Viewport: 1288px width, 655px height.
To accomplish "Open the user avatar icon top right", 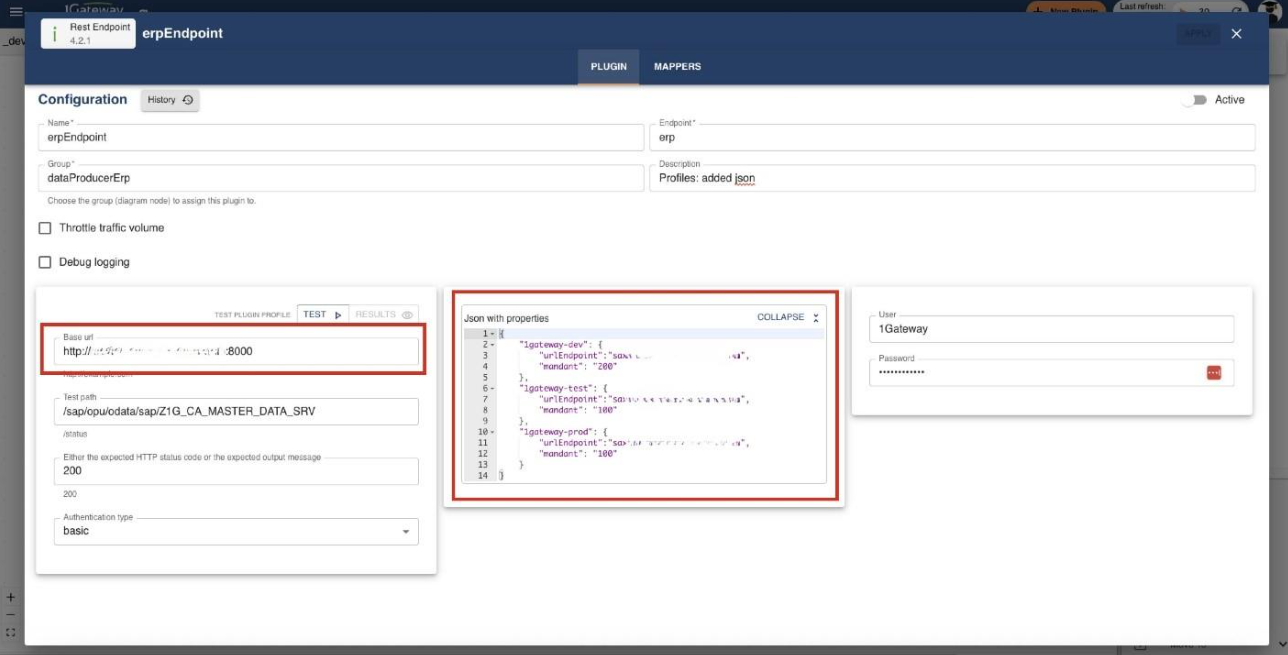I will click(1271, 12).
